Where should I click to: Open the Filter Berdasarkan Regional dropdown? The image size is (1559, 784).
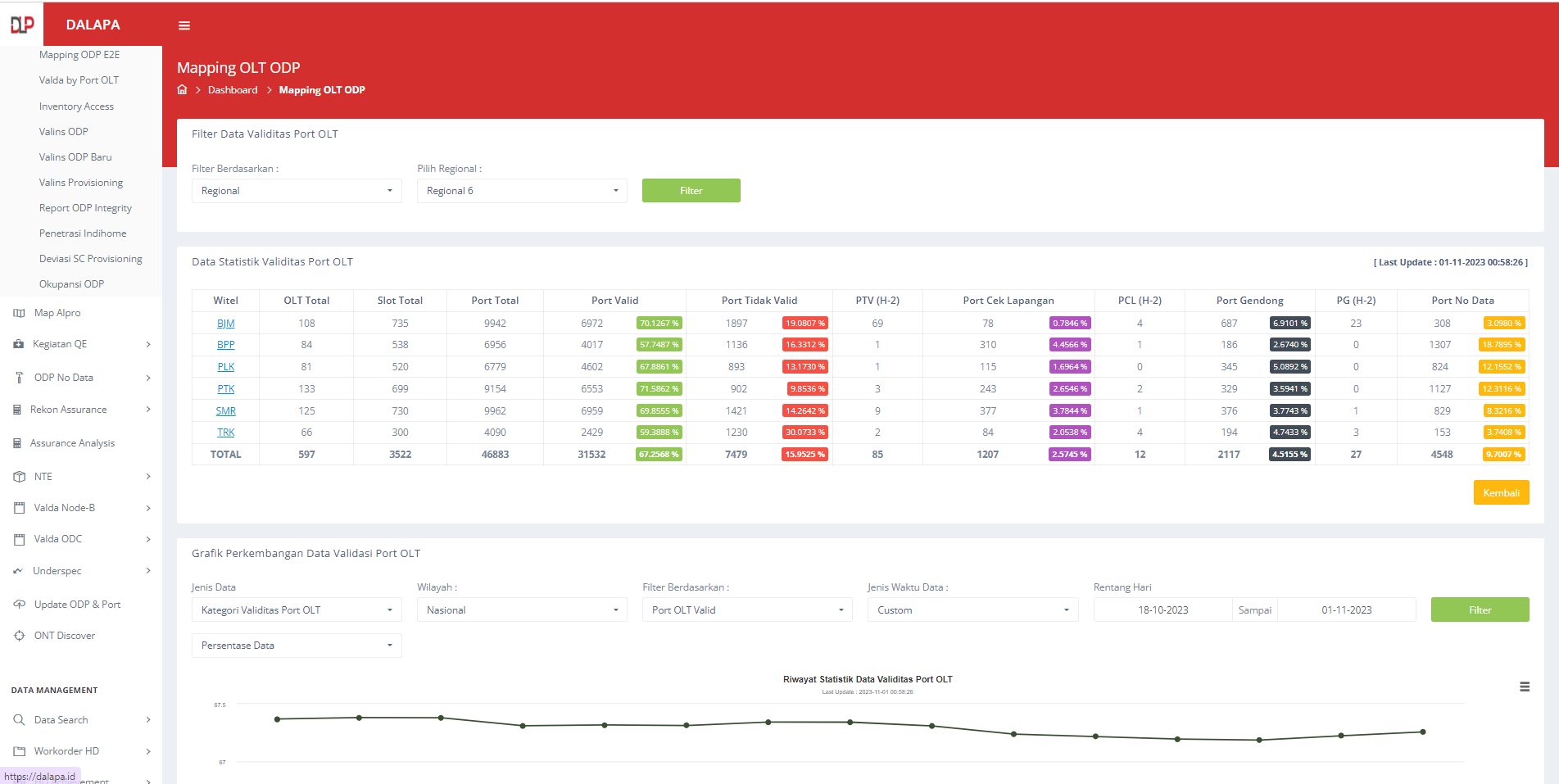point(297,191)
